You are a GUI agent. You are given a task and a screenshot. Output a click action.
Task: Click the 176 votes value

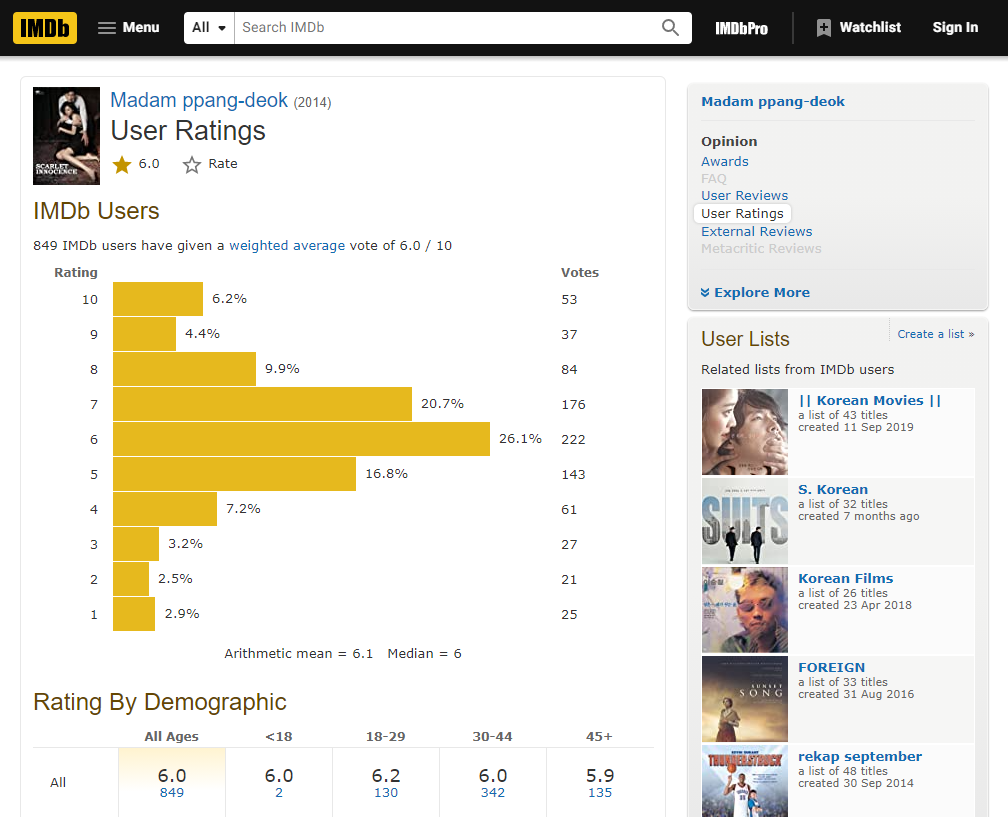[x=573, y=404]
